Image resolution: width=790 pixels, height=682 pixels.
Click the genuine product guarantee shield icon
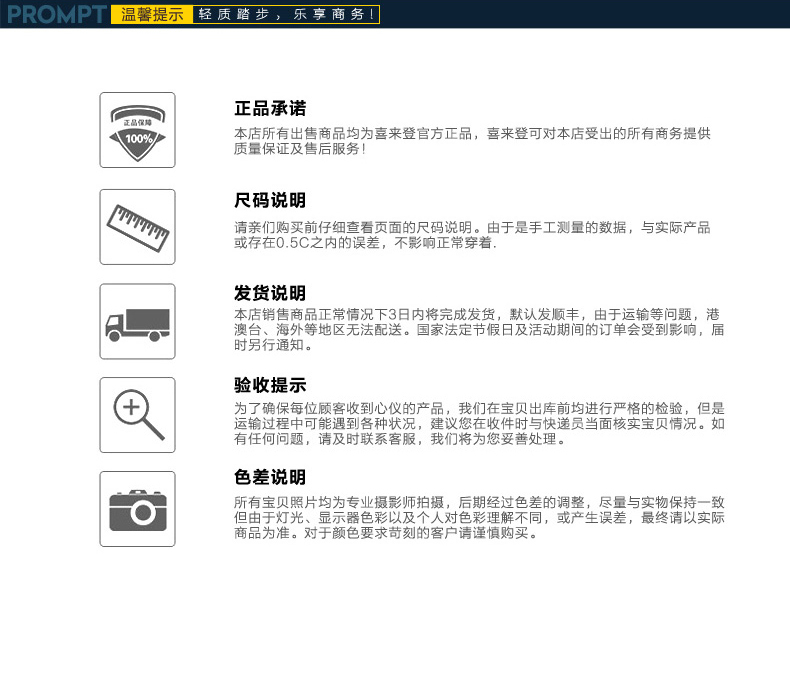tap(137, 129)
